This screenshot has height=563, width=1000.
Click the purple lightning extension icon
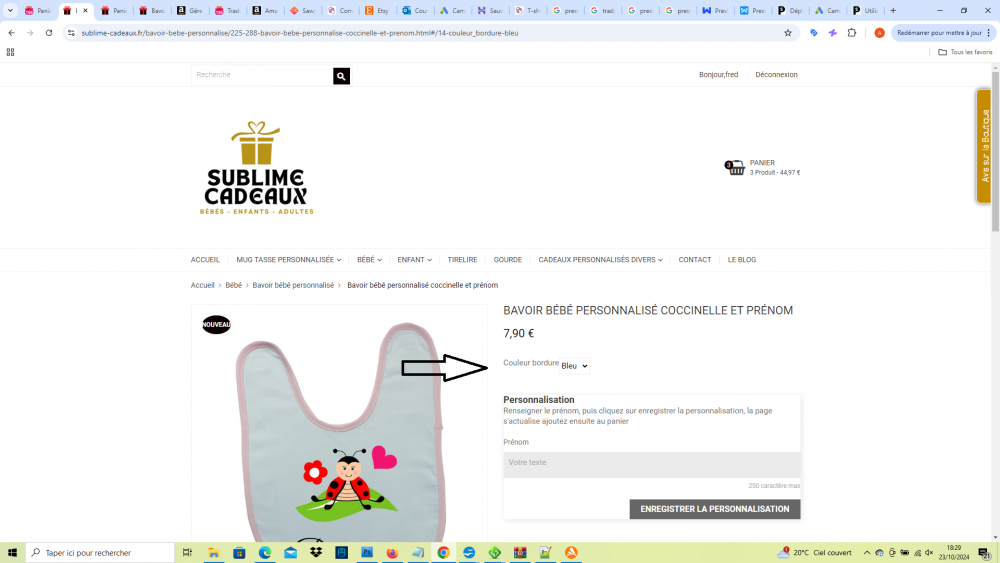point(833,33)
